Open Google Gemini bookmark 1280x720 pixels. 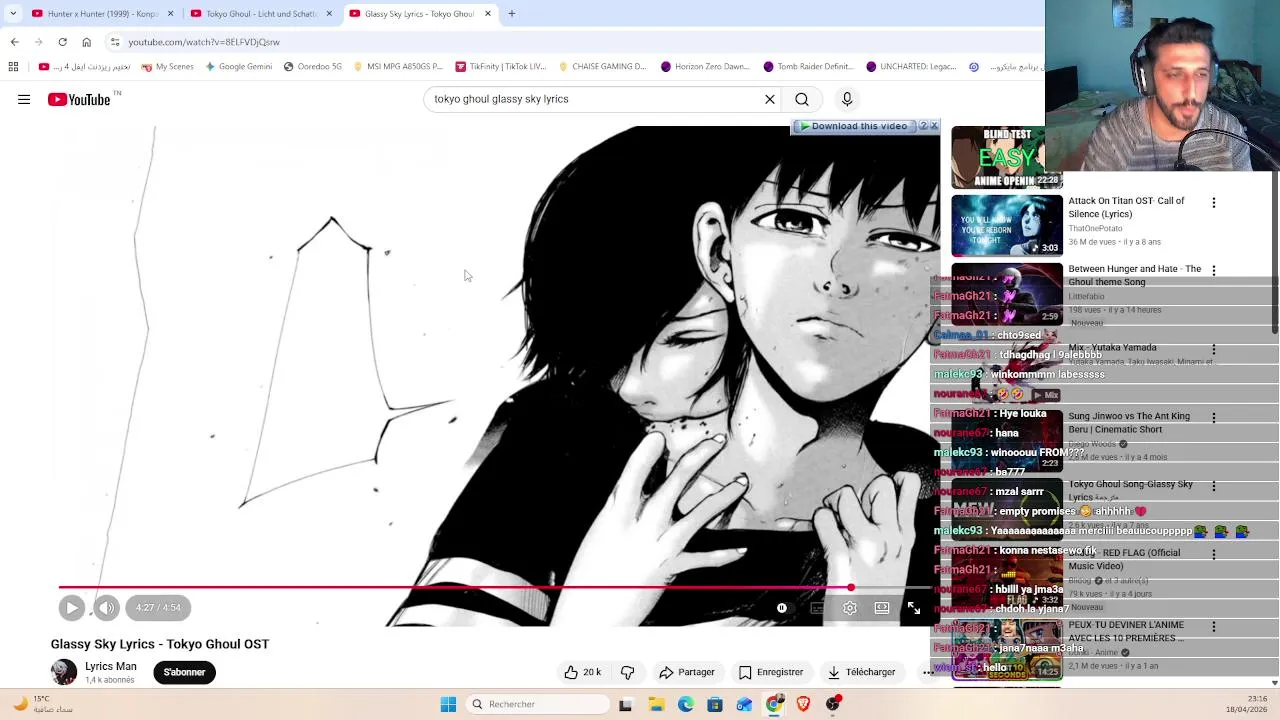click(x=238, y=67)
